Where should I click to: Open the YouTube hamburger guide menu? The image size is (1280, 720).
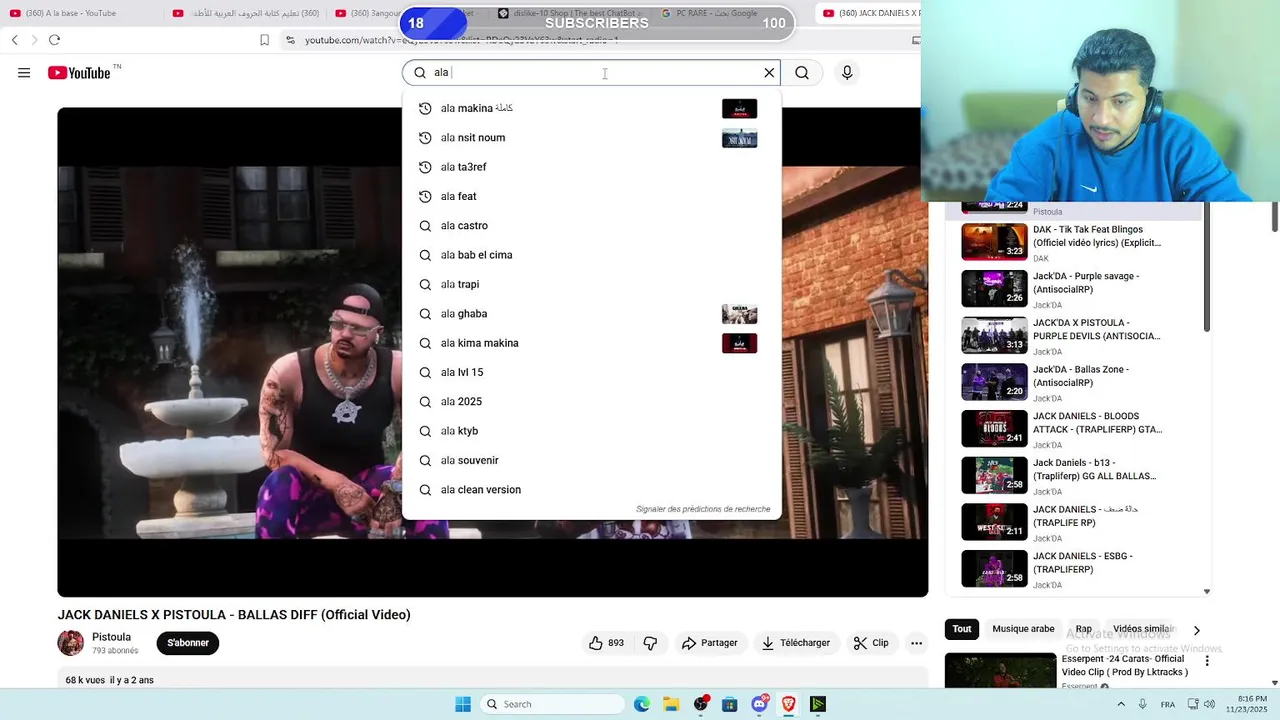point(24,73)
